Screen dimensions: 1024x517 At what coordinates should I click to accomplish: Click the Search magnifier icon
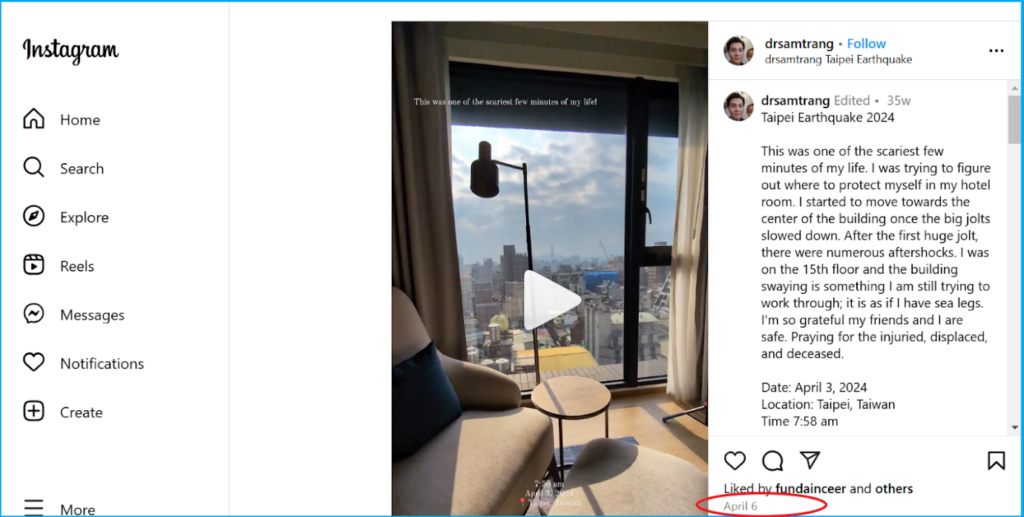point(33,167)
